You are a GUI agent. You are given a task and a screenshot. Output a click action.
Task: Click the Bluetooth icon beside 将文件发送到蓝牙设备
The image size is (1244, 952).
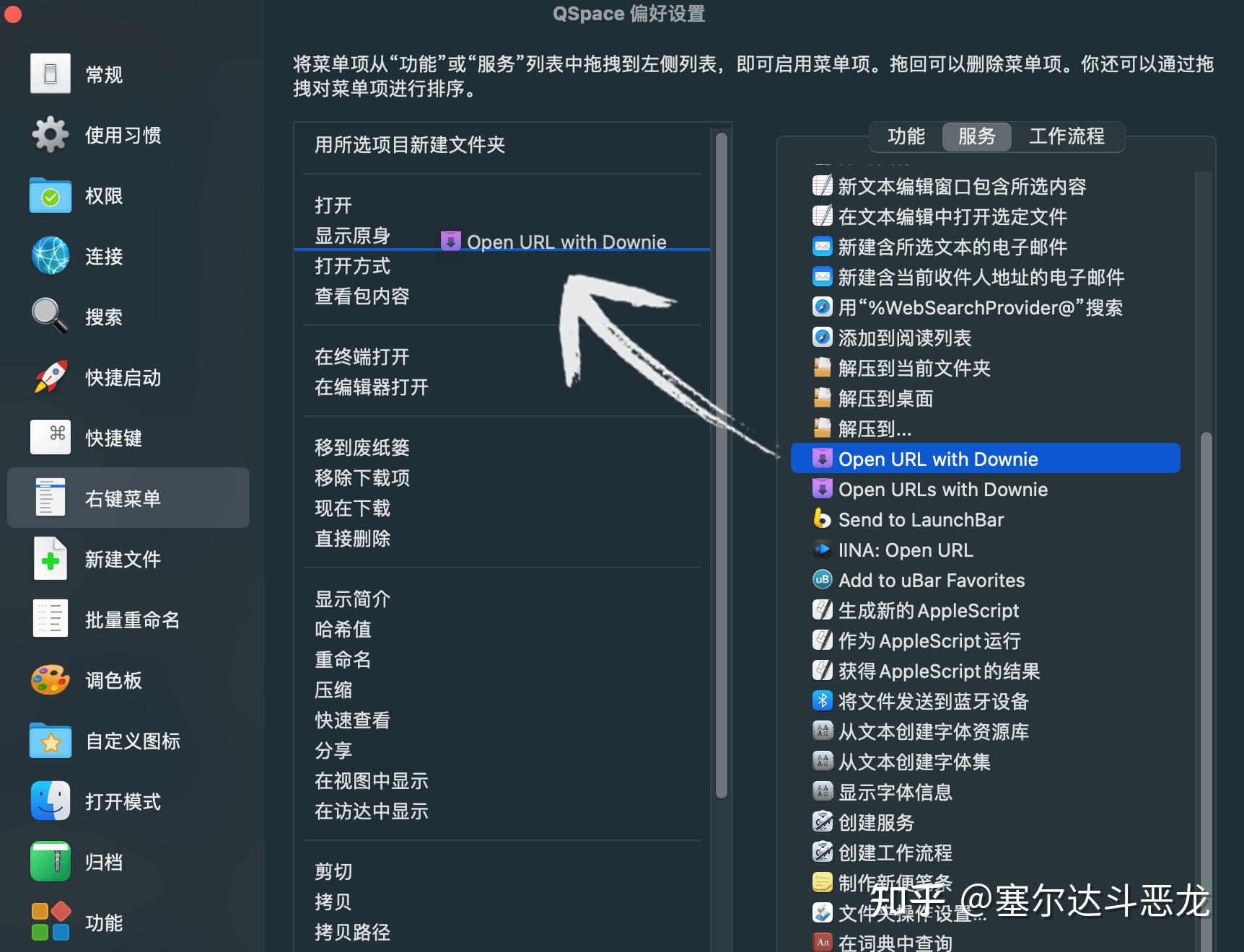[x=822, y=700]
